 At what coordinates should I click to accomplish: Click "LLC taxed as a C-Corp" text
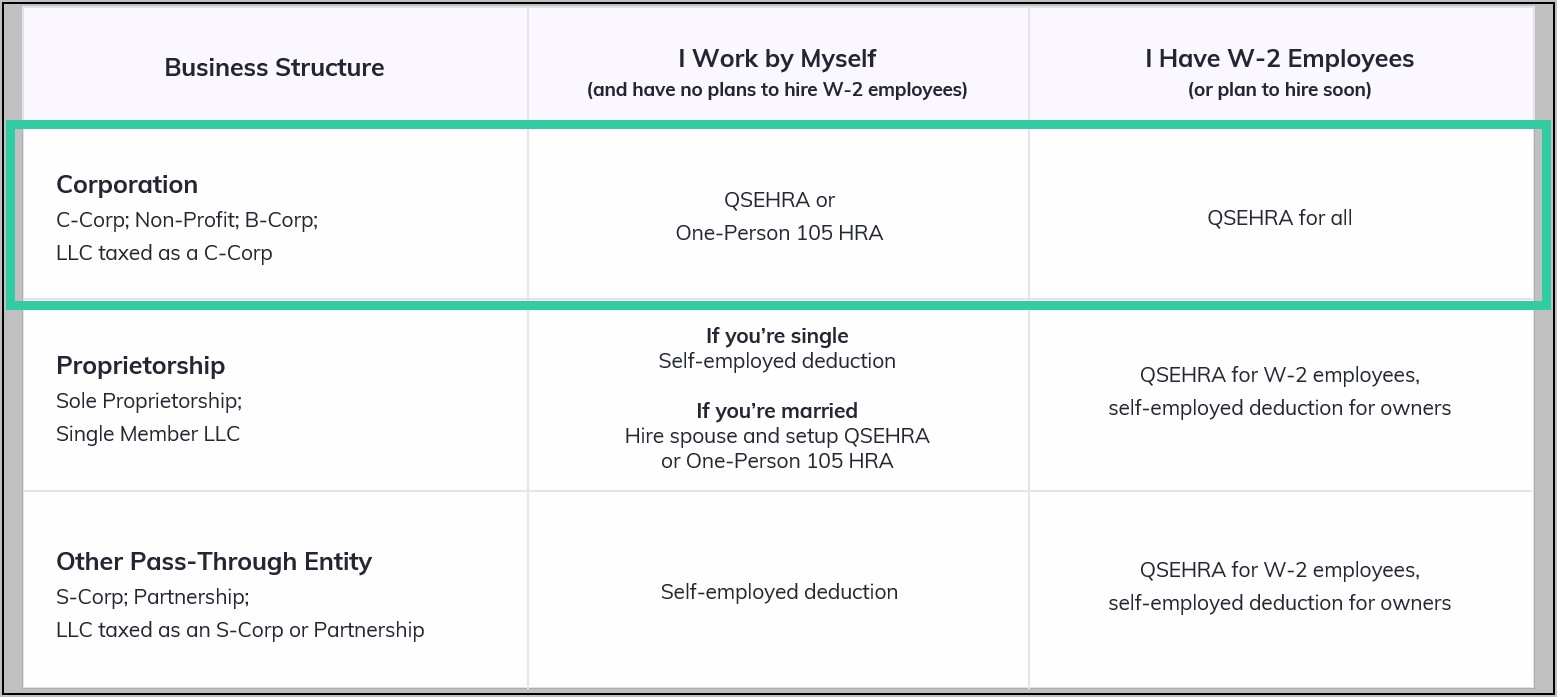coord(164,253)
